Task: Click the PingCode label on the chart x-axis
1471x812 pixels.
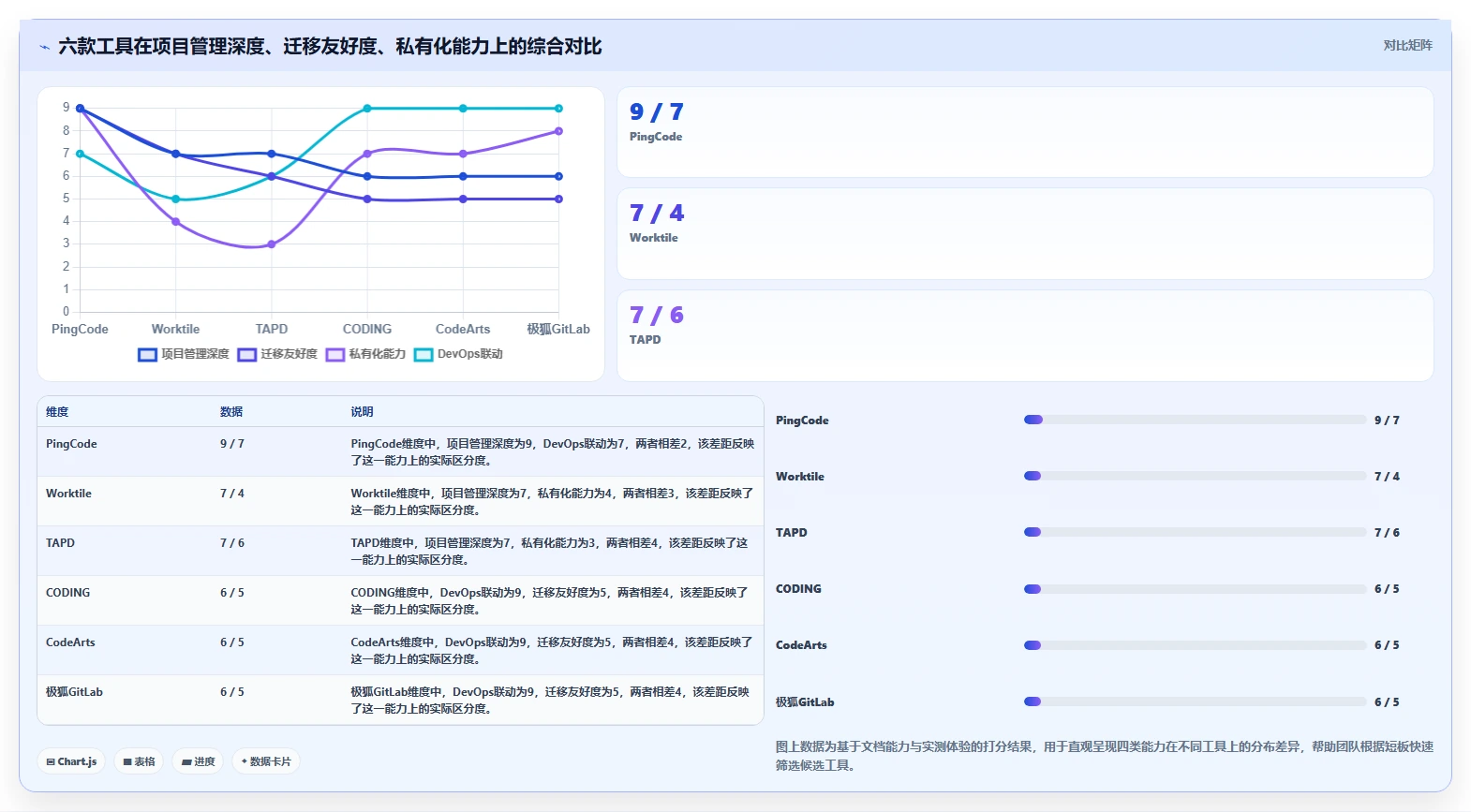Action: (80, 329)
